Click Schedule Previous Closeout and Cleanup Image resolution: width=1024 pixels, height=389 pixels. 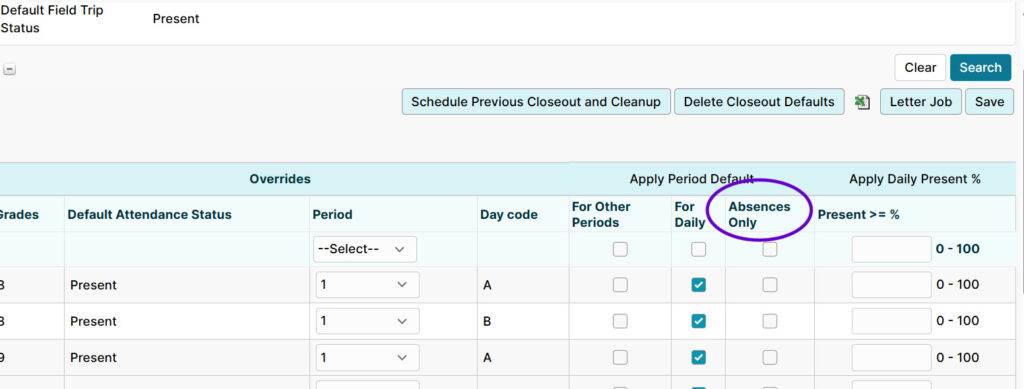(x=536, y=102)
